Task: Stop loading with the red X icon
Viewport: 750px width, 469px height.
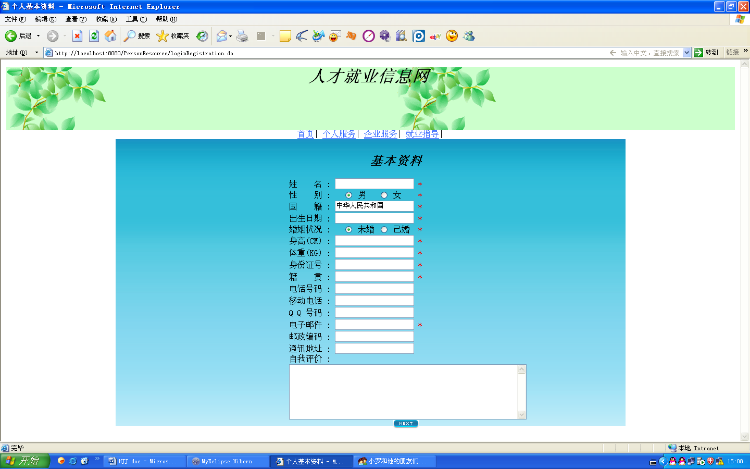Action: tap(77, 36)
